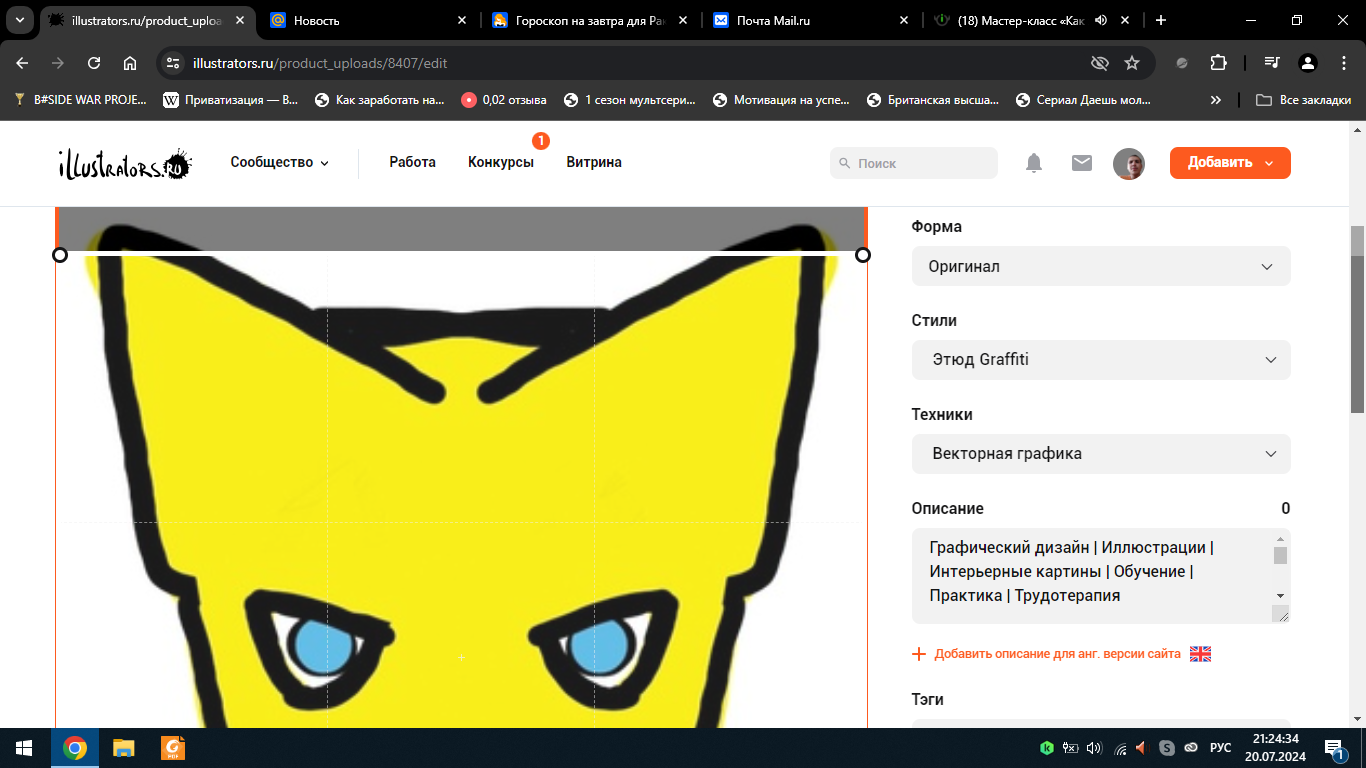The image size is (1366, 768).
Task: Show hidden bookmarks chevron
Action: click(1216, 100)
